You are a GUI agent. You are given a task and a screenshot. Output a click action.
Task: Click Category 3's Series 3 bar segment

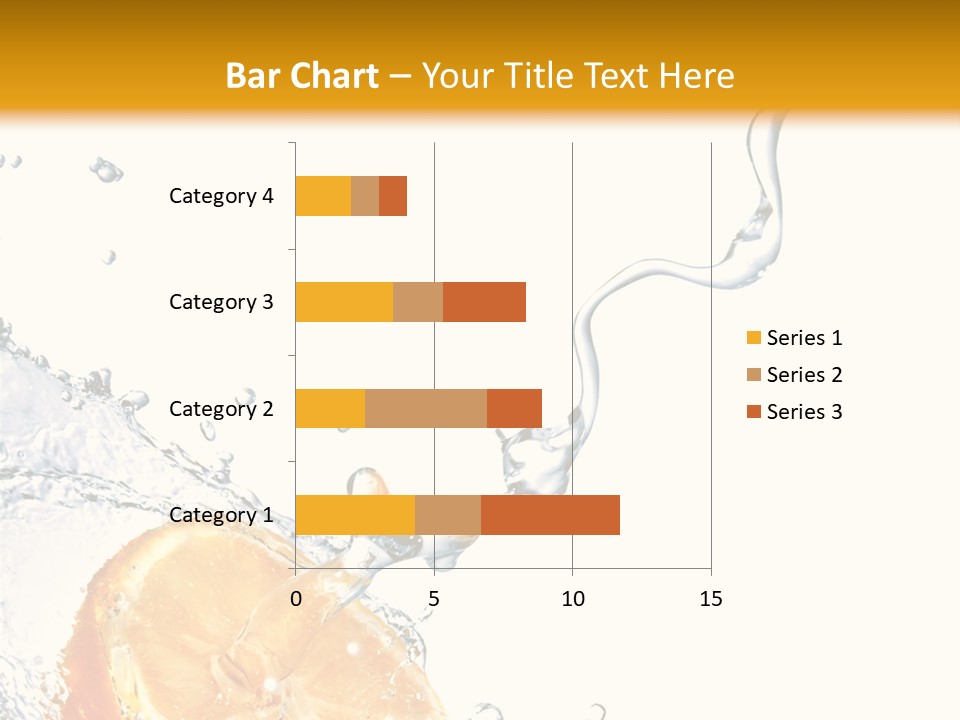point(484,302)
